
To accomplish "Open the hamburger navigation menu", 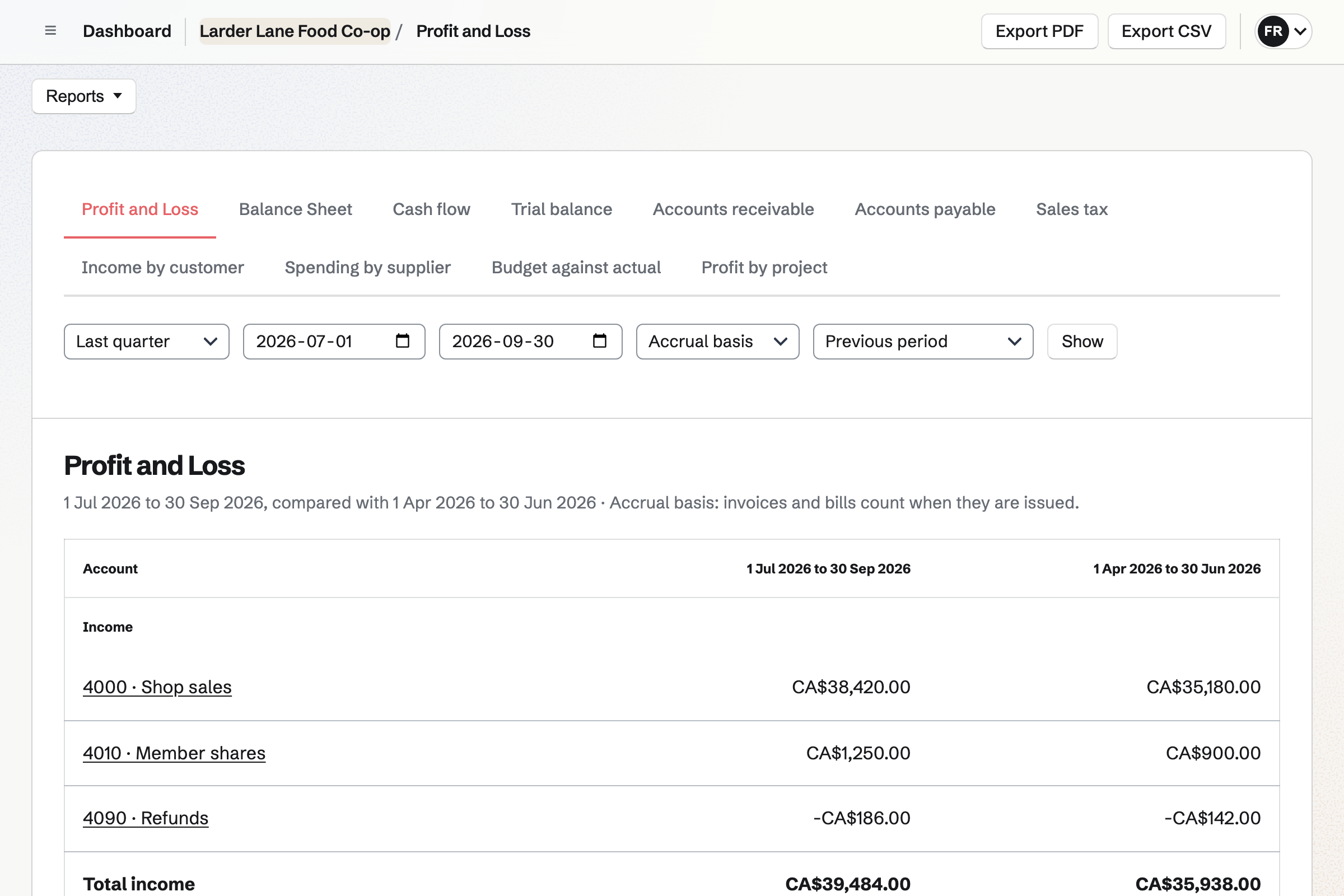I will [50, 31].
